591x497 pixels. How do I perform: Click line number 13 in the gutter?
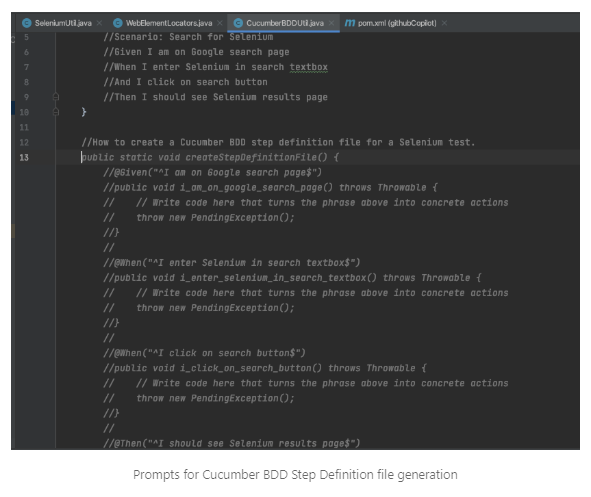[24, 158]
